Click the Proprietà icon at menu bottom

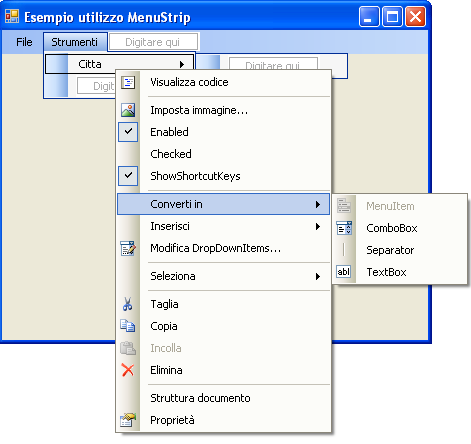click(x=128, y=420)
